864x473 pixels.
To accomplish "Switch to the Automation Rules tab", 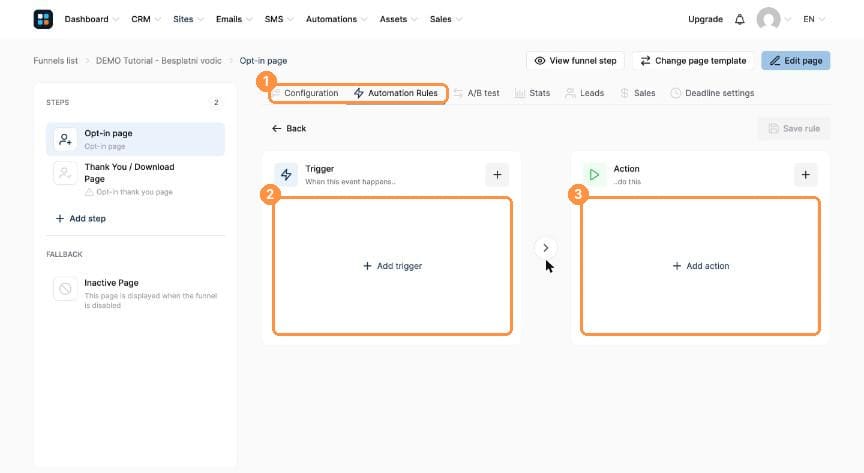I will pyautogui.click(x=396, y=93).
